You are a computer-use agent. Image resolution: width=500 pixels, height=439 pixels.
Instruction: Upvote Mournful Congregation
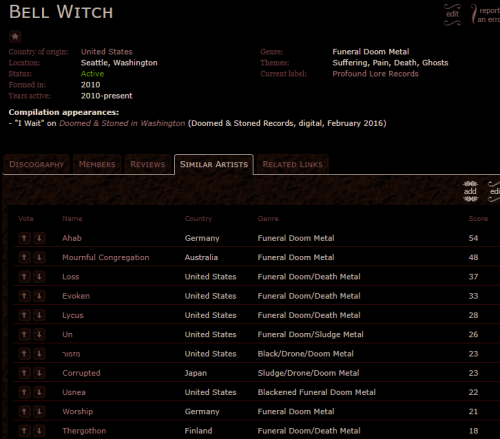tap(24, 257)
